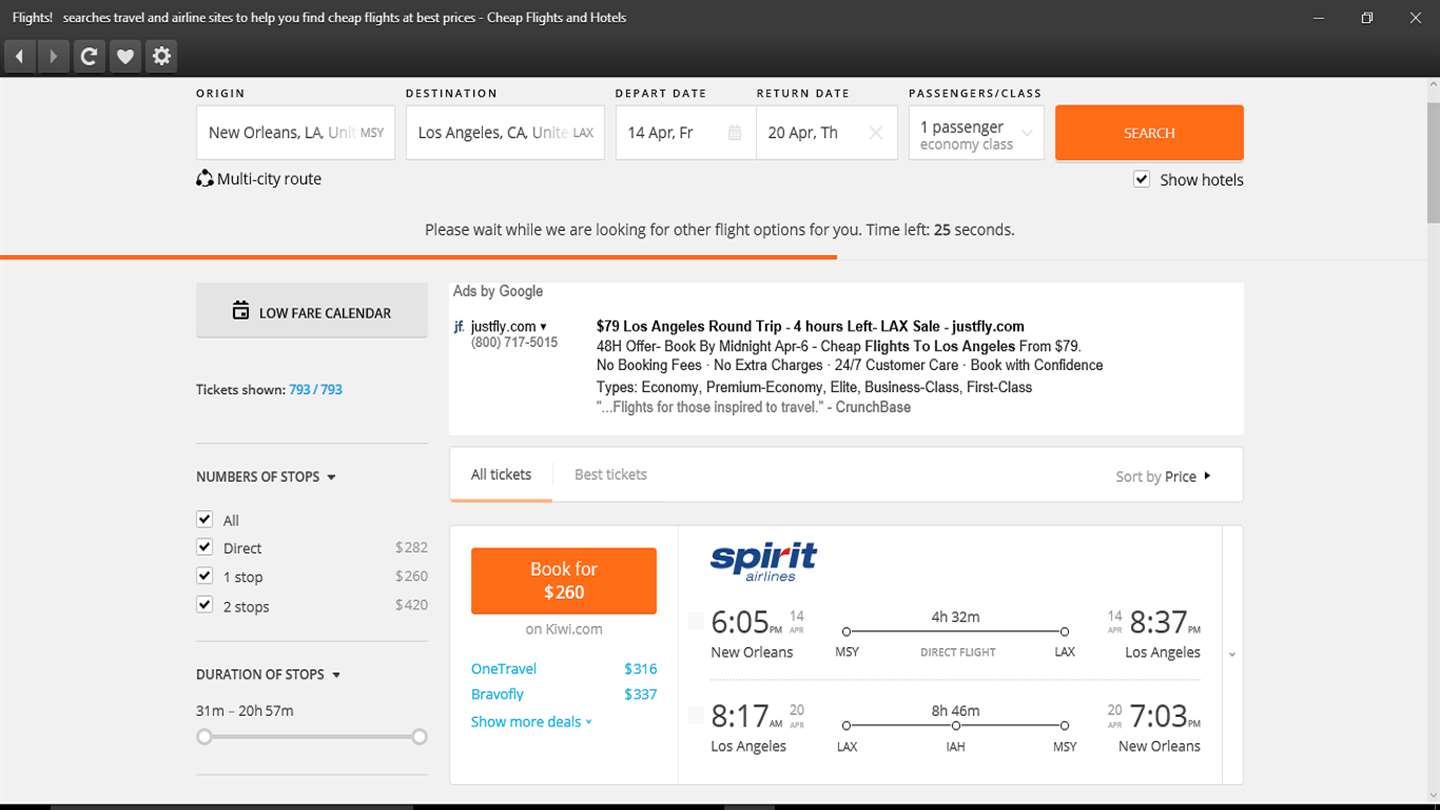Viewport: 1440px width, 810px height.
Task: Go forward with the right arrow button
Action: click(x=54, y=56)
